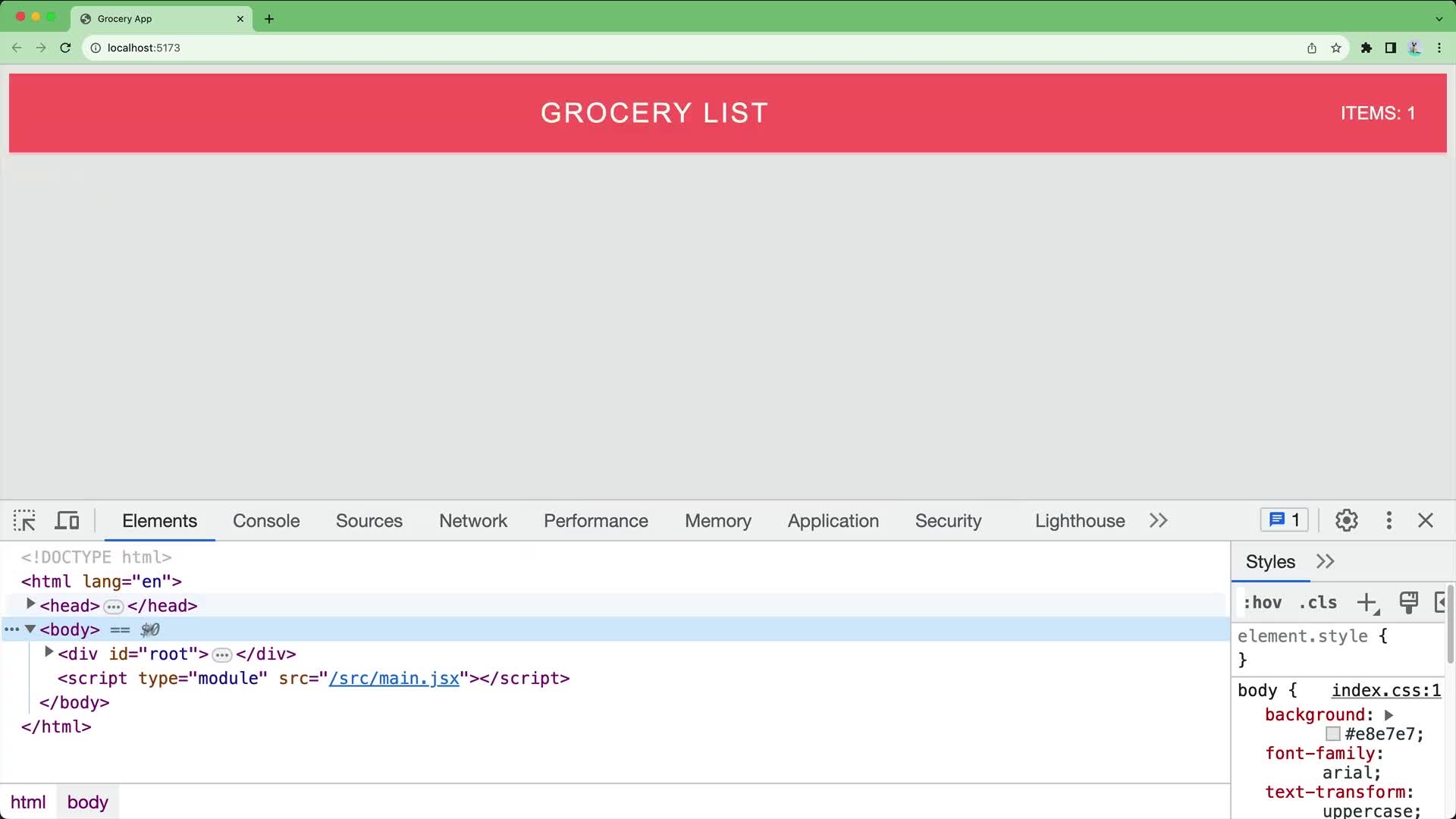Expand the head element in the DOM tree
This screenshot has width=1456, height=819.
point(30,604)
